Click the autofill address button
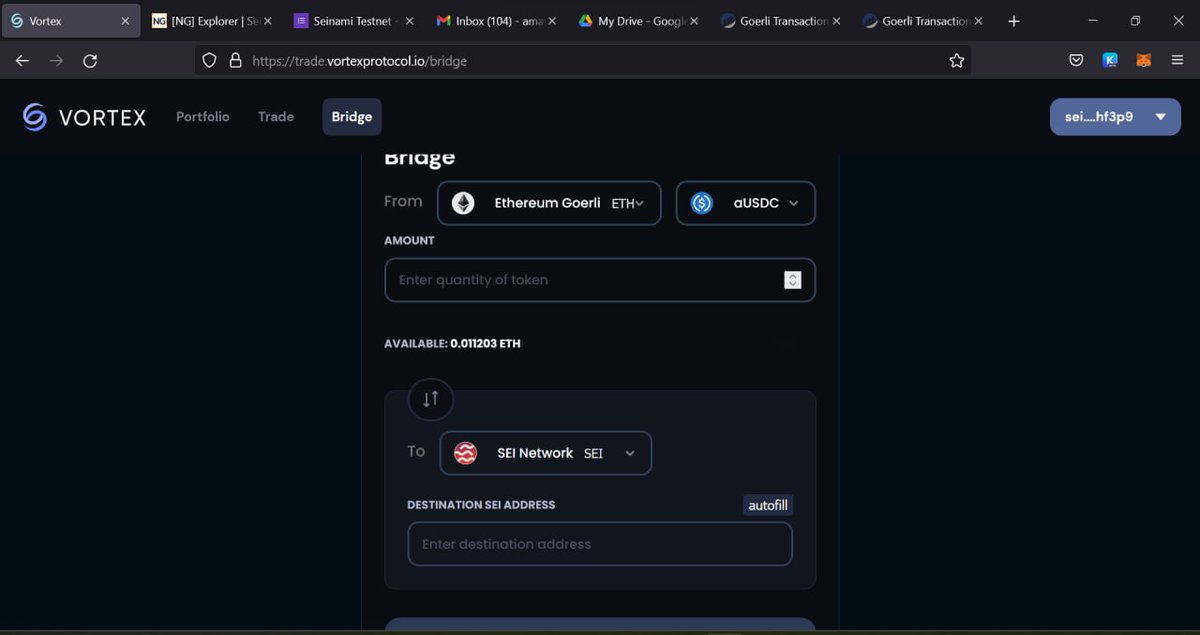Screen dimensions: 1200x635 pos(768,505)
